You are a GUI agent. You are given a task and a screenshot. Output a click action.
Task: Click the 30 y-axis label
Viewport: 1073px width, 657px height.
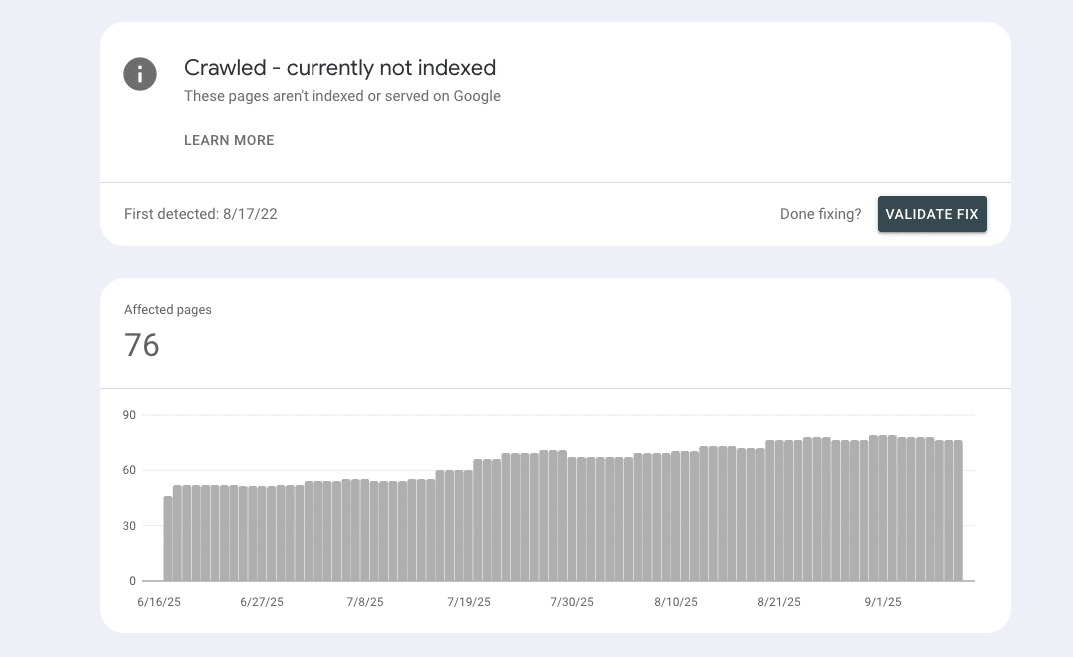click(x=129, y=526)
